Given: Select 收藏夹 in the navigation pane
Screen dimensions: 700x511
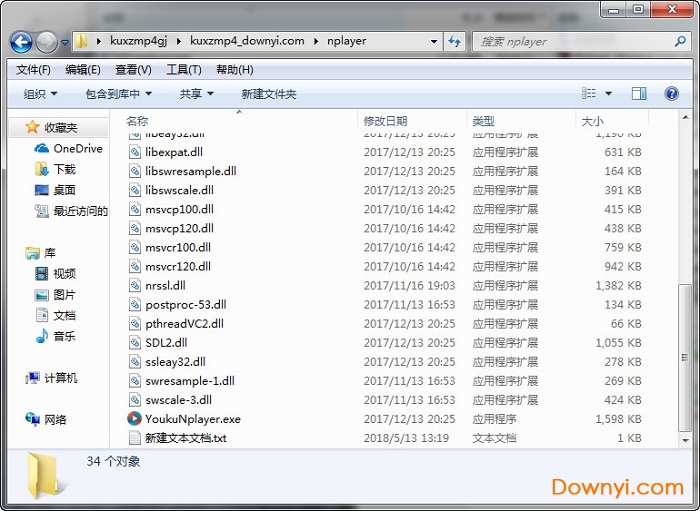Looking at the screenshot, I should coord(61,128).
